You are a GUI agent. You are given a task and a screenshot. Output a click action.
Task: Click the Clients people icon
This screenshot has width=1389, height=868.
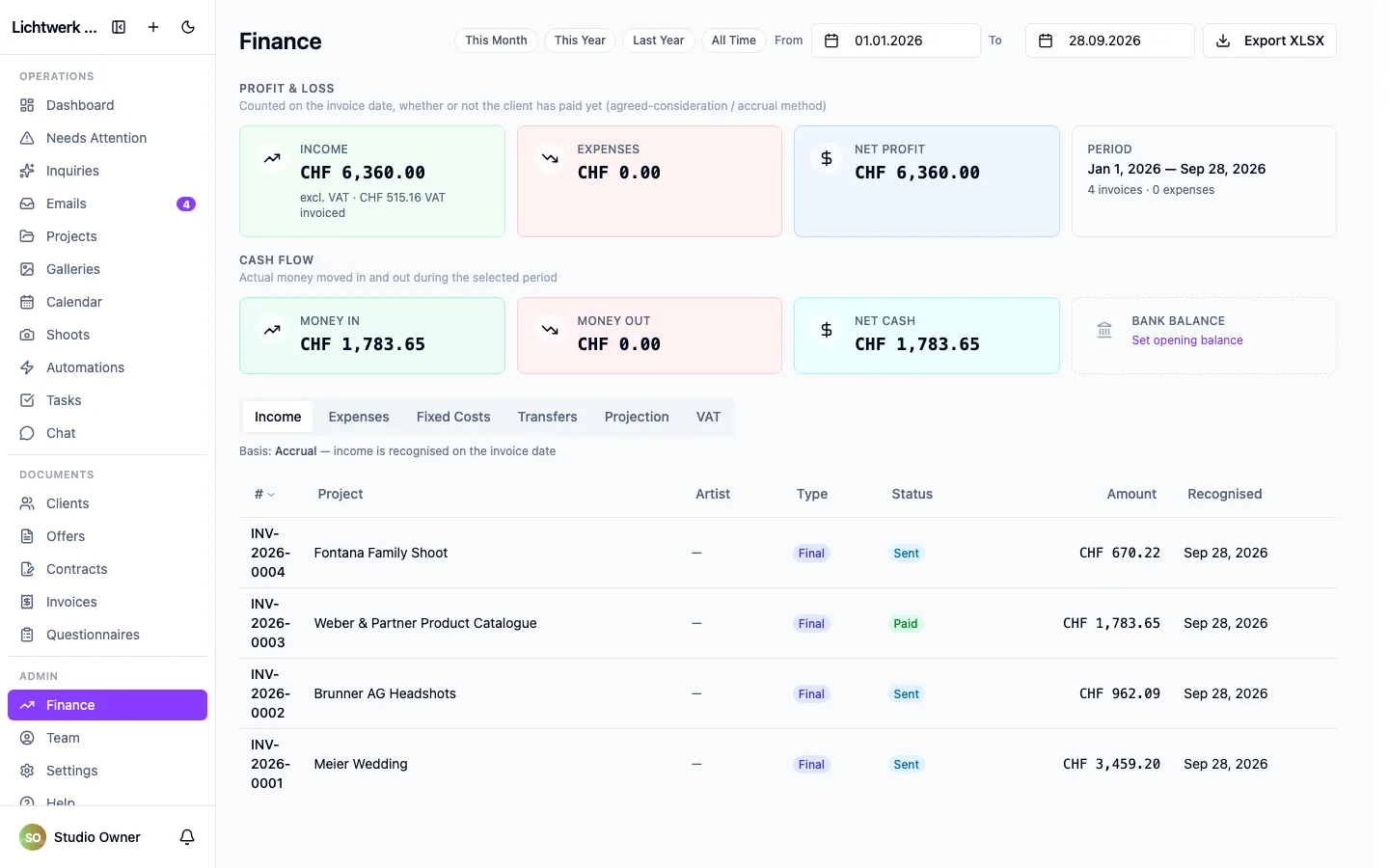pyautogui.click(x=27, y=503)
